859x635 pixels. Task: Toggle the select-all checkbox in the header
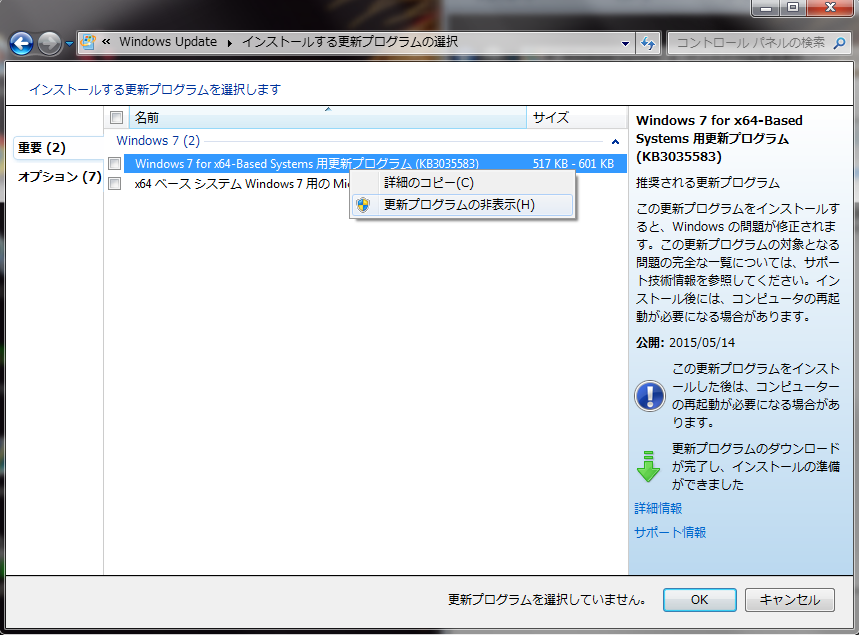click(116, 117)
